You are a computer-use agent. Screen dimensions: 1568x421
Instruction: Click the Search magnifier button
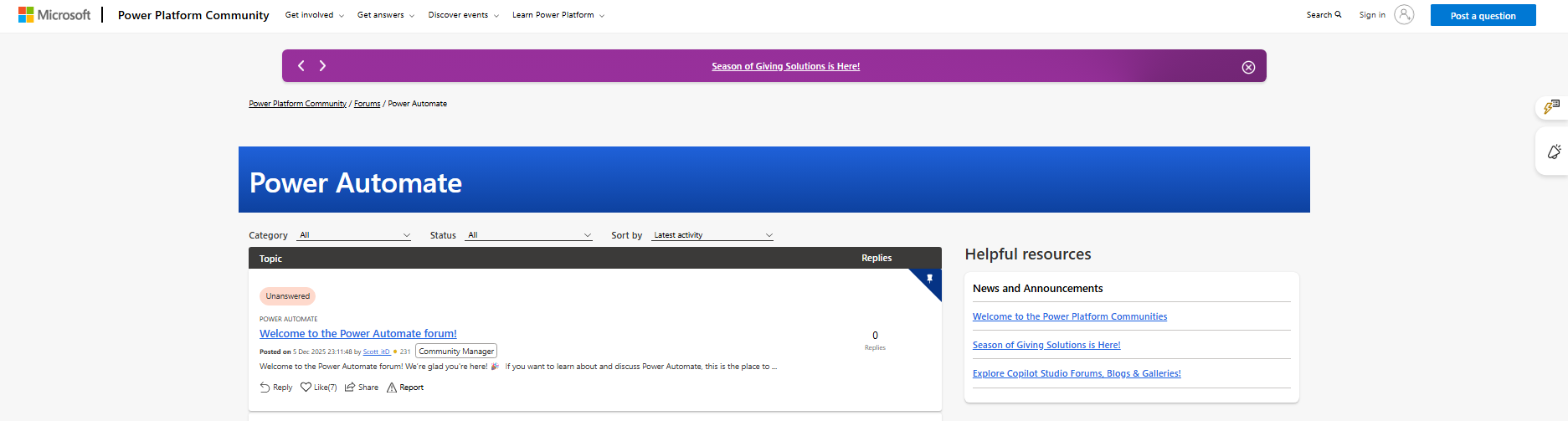pyautogui.click(x=1324, y=15)
